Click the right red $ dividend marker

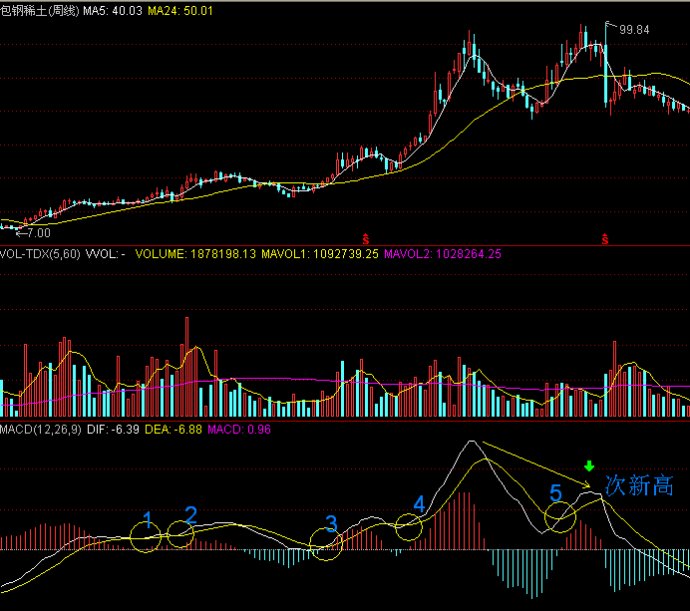point(604,239)
